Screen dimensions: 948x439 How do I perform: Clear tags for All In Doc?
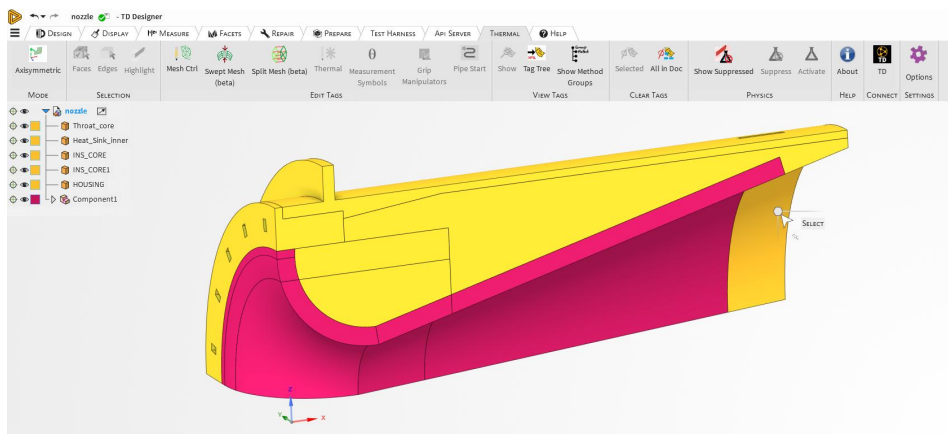tap(666, 59)
